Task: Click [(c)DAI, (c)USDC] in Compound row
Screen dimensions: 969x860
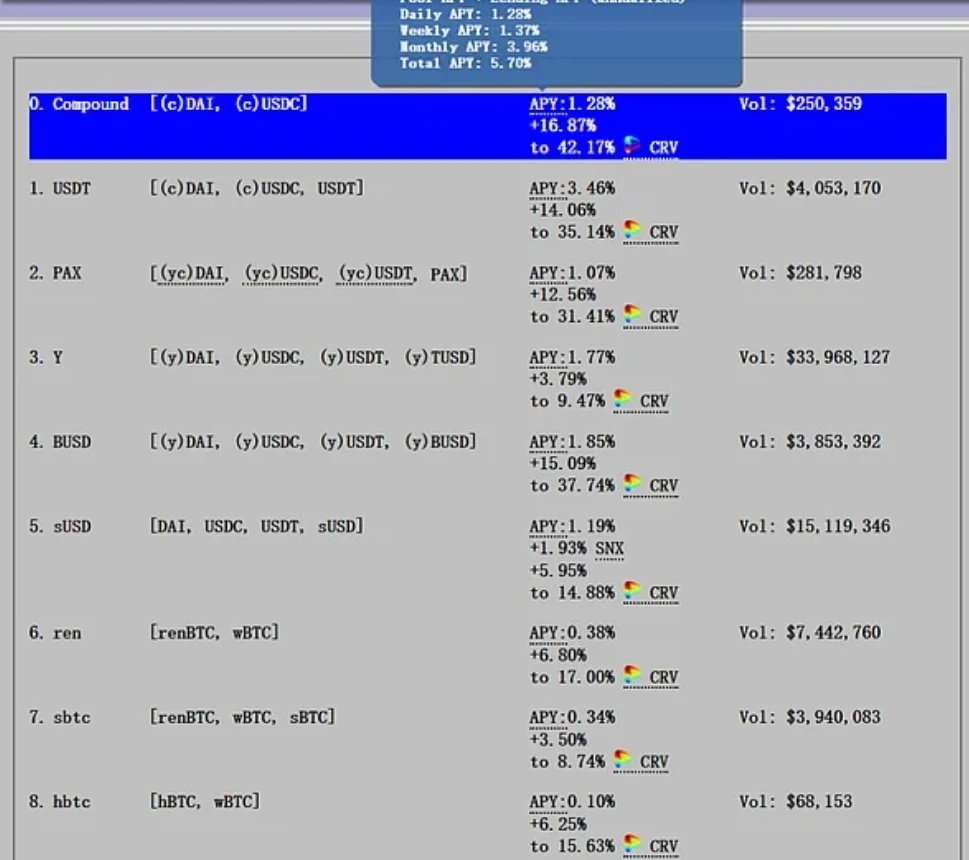Action: point(229,104)
